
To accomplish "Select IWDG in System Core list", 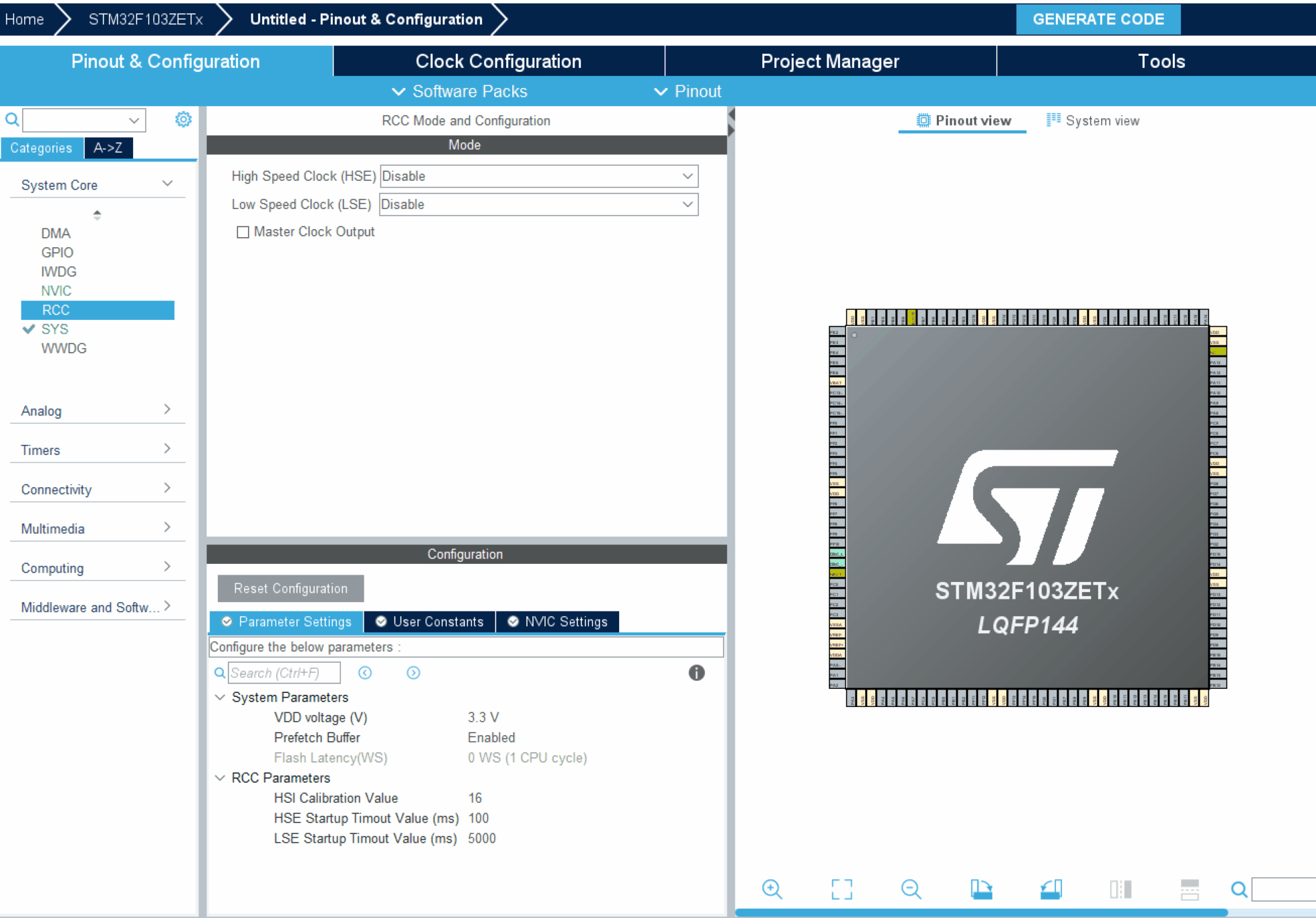I will 58,272.
